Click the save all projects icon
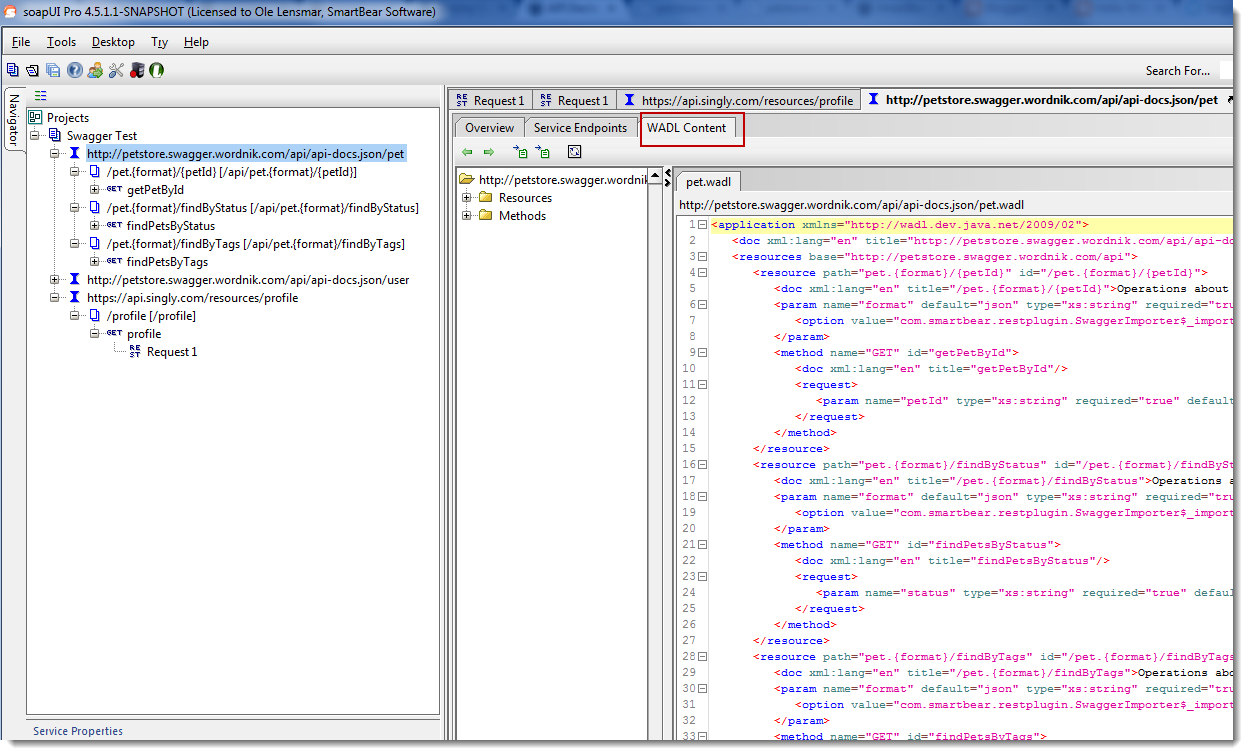 53,70
